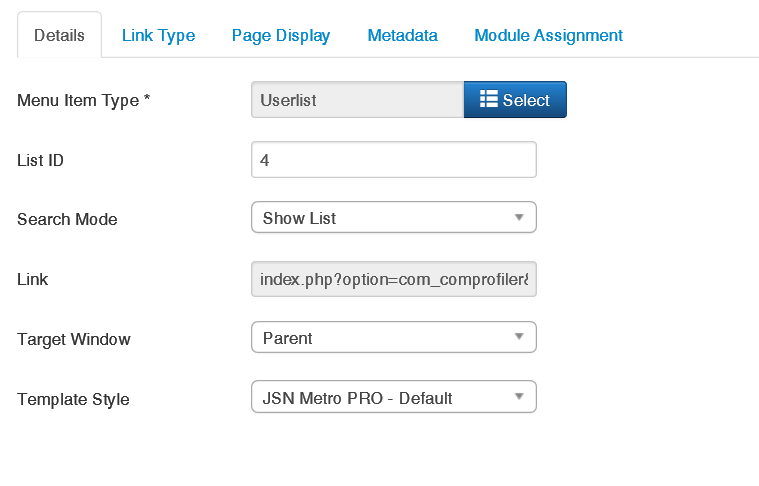Click the Template Style label
Screen dimensions: 759x486
point(74,399)
